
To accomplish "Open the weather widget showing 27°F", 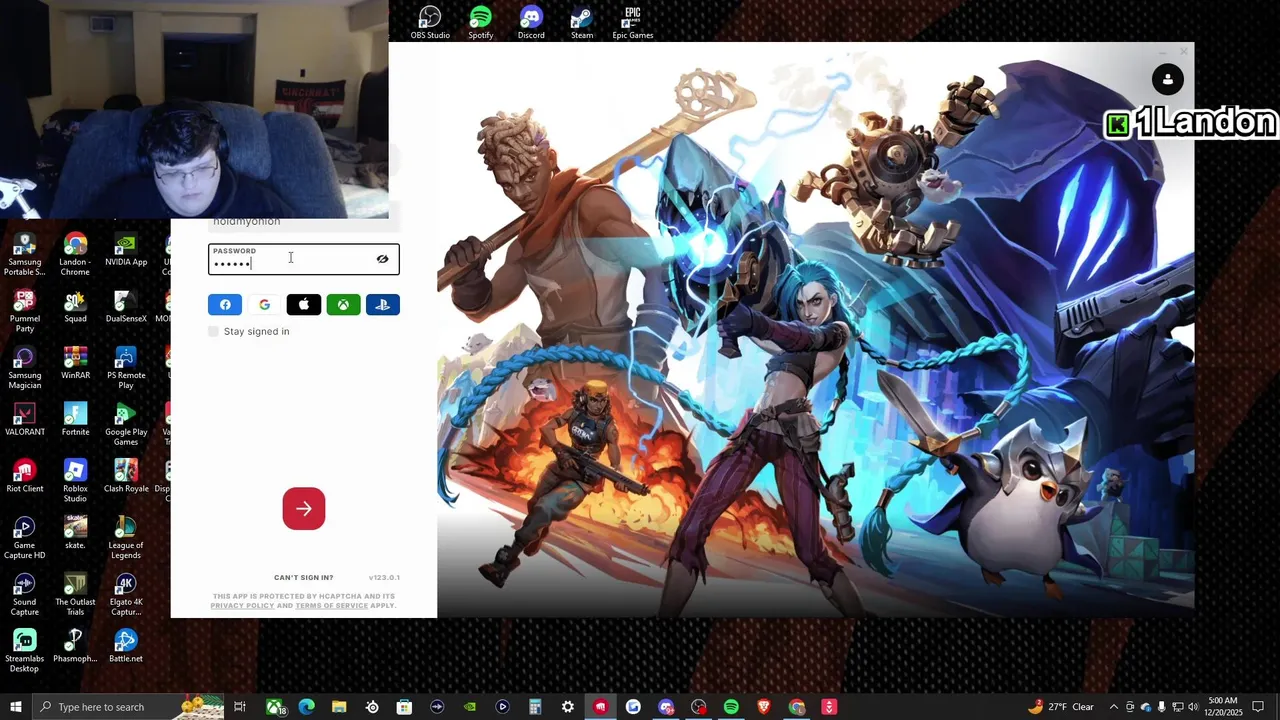I will point(1060,707).
